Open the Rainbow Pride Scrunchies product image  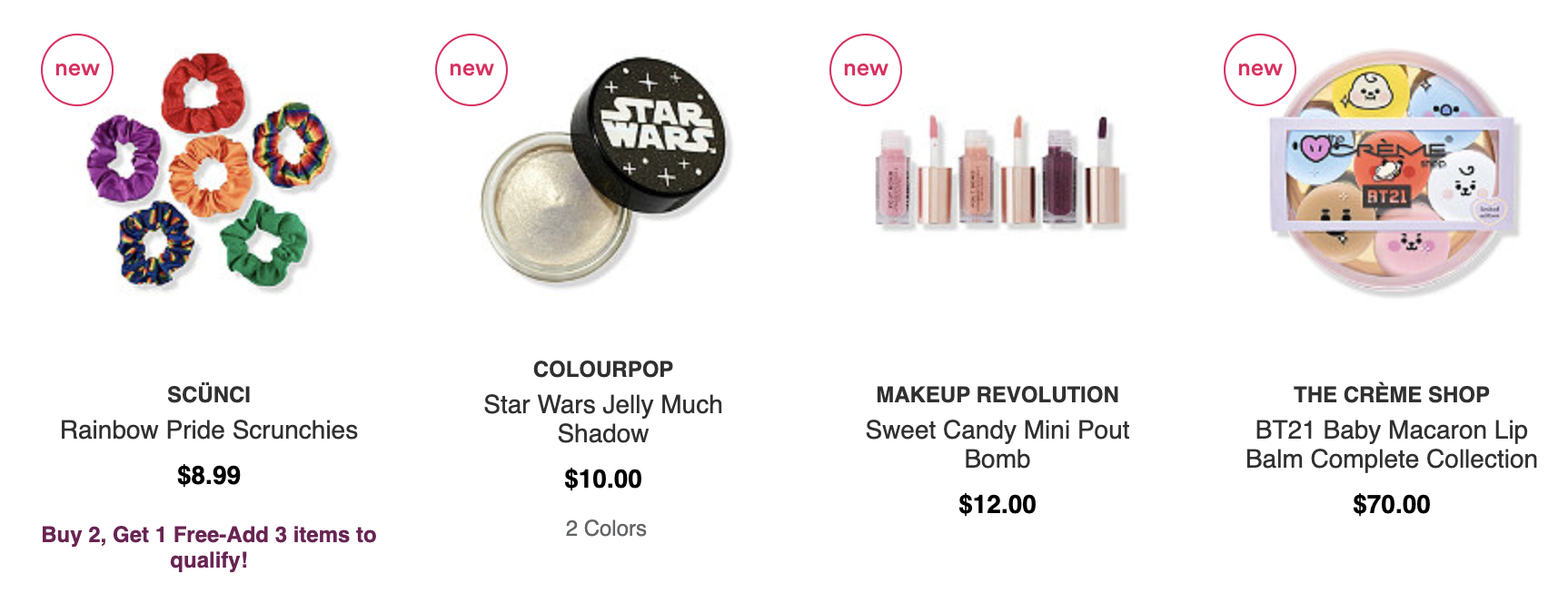pos(211,171)
